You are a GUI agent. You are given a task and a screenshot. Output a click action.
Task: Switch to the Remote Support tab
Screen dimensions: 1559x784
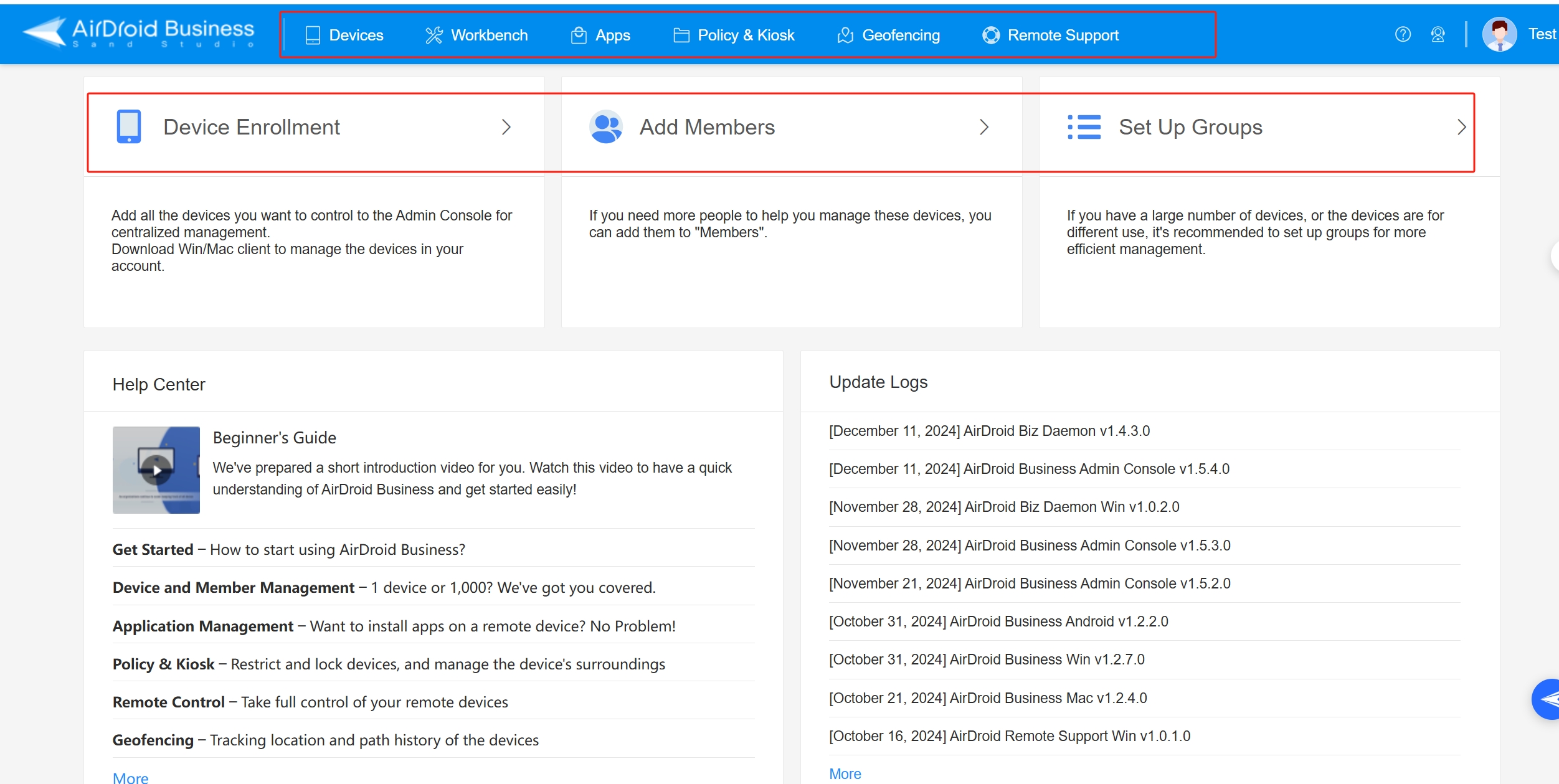pyautogui.click(x=1063, y=35)
